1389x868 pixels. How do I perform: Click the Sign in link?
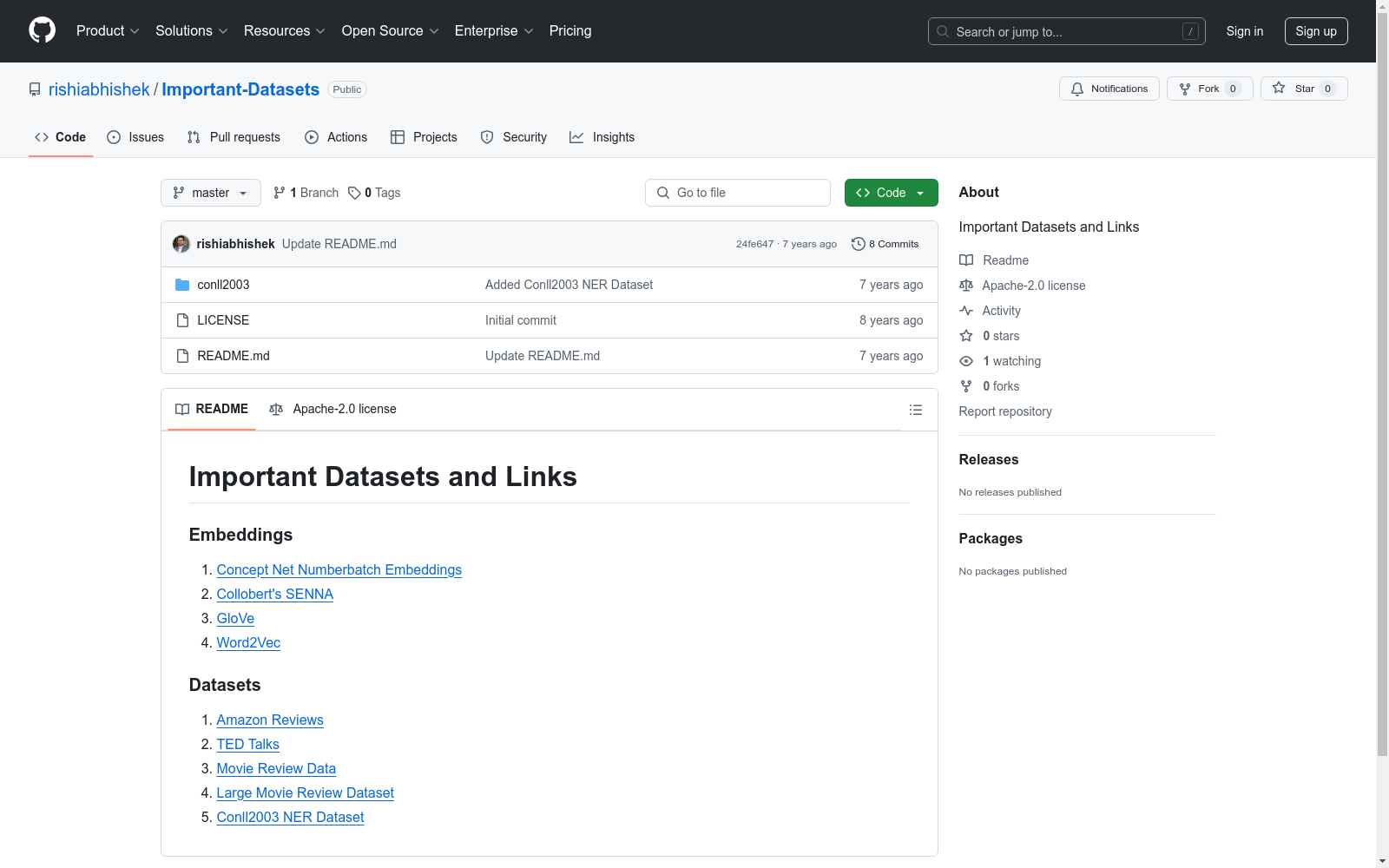(1245, 31)
